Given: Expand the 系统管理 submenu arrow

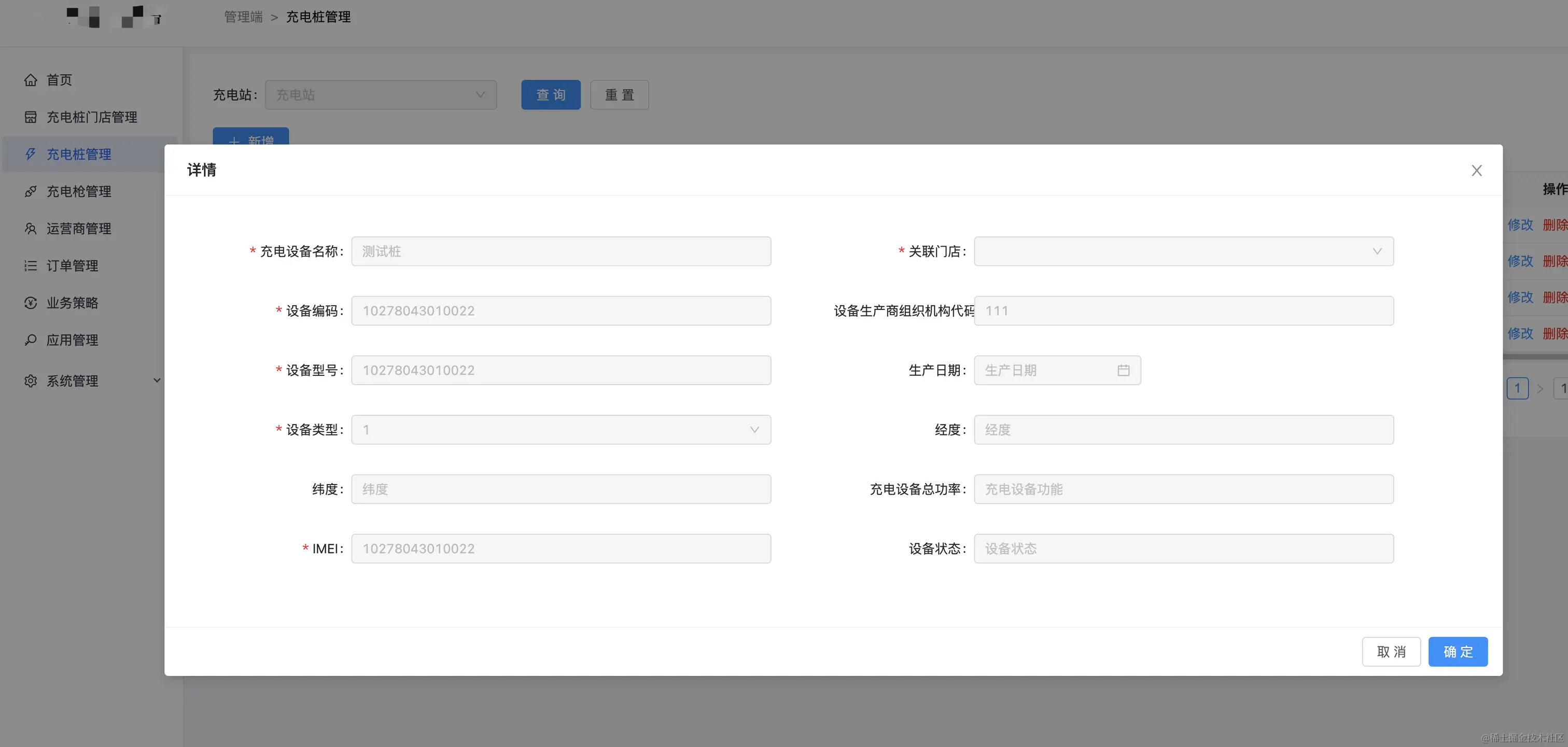Looking at the screenshot, I should pos(157,380).
